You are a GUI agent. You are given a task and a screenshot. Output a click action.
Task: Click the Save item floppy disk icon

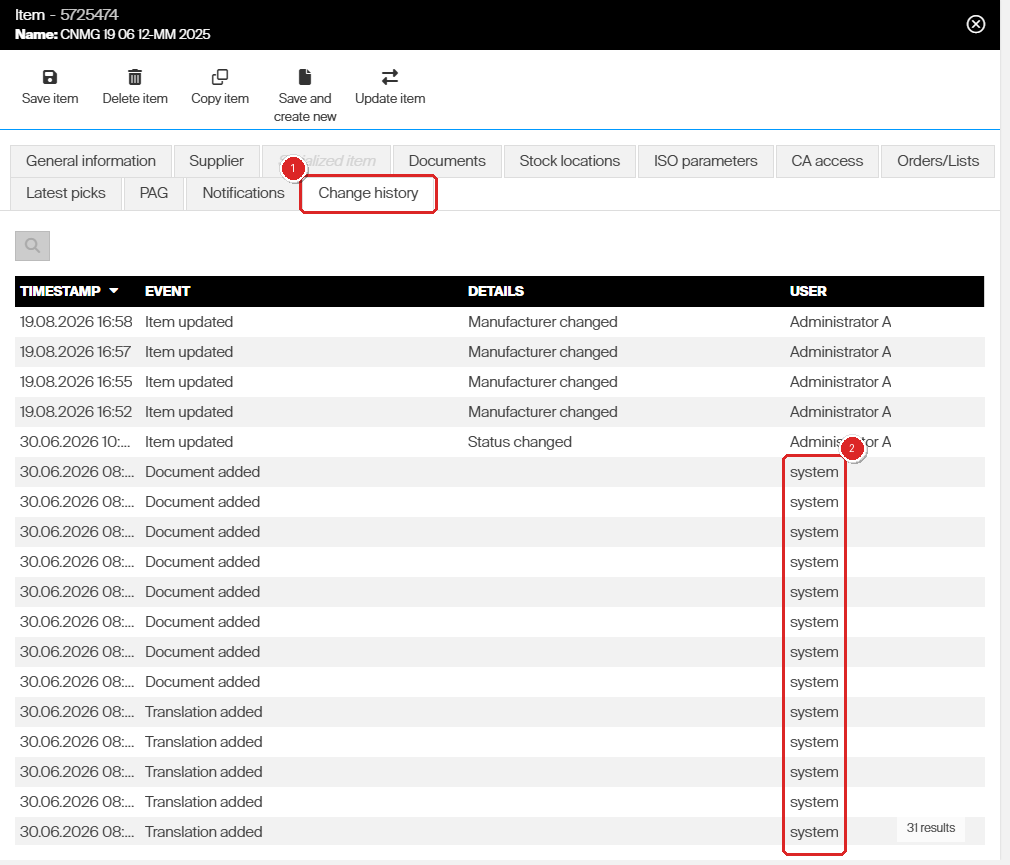[x=50, y=77]
